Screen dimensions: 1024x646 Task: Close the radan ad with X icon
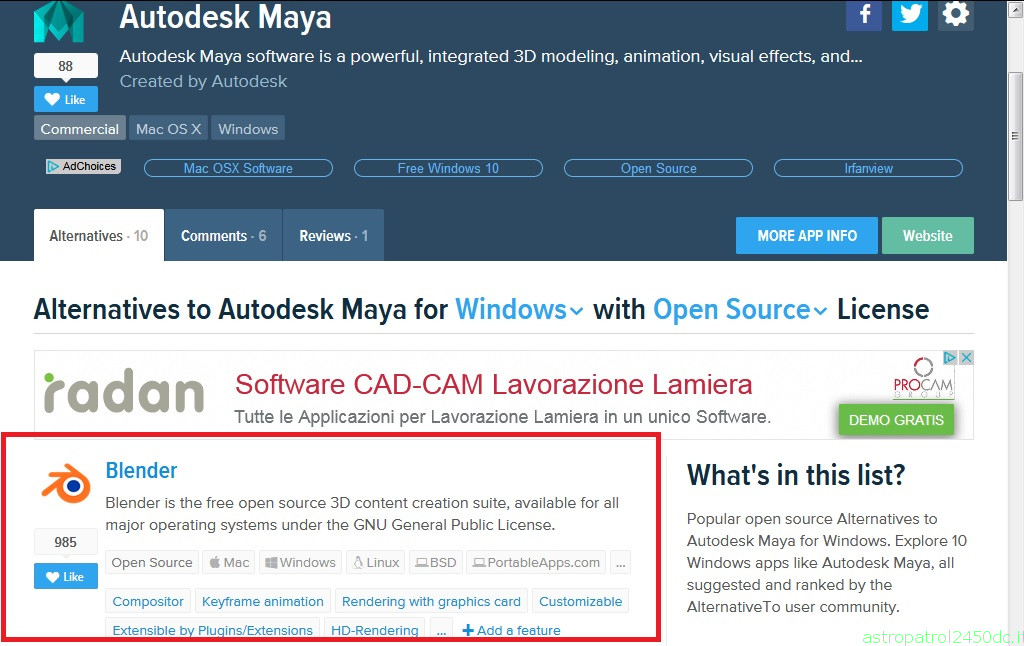[966, 358]
